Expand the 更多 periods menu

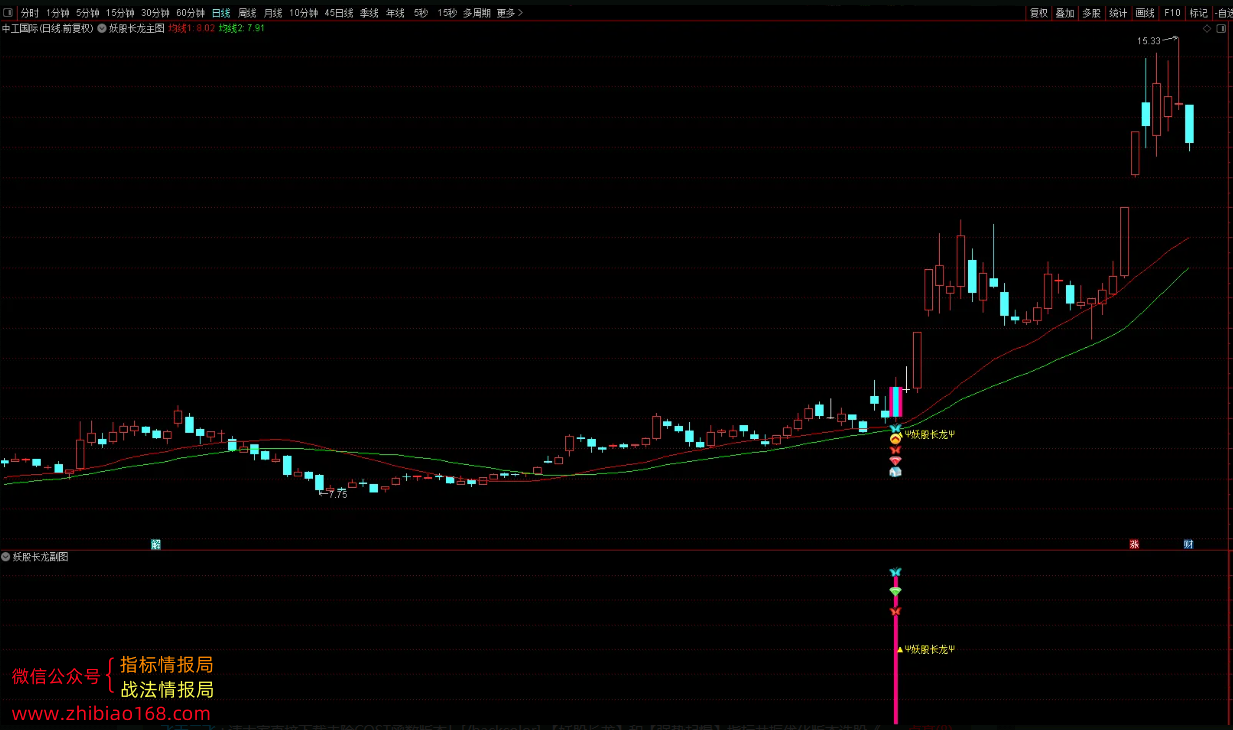(509, 13)
